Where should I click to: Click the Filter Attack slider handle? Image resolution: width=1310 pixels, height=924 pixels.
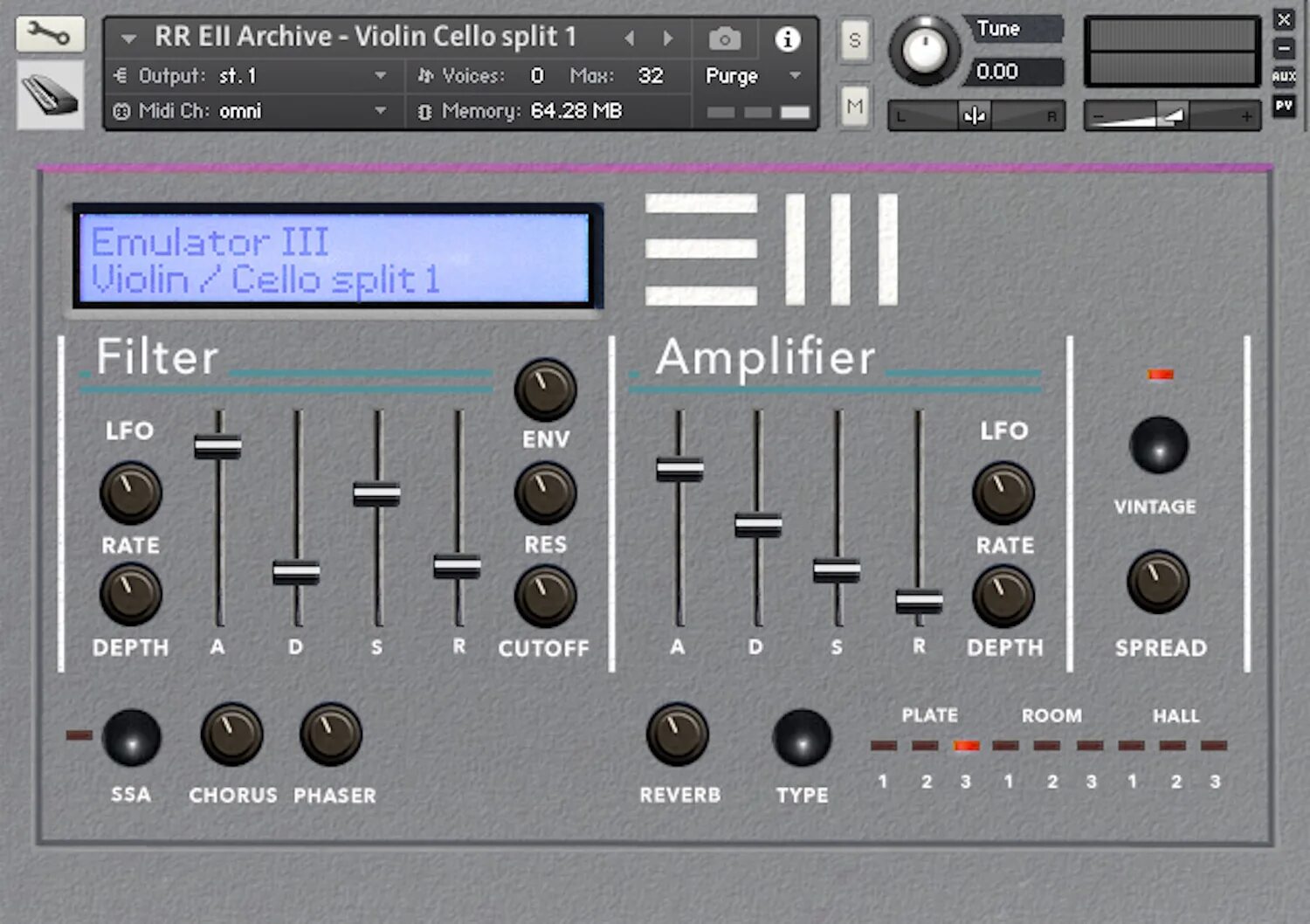point(218,446)
